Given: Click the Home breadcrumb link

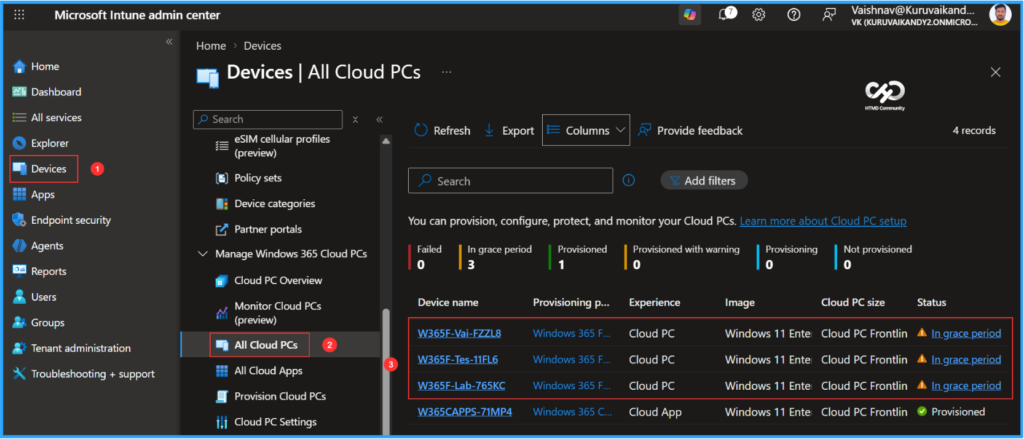Looking at the screenshot, I should (x=210, y=46).
